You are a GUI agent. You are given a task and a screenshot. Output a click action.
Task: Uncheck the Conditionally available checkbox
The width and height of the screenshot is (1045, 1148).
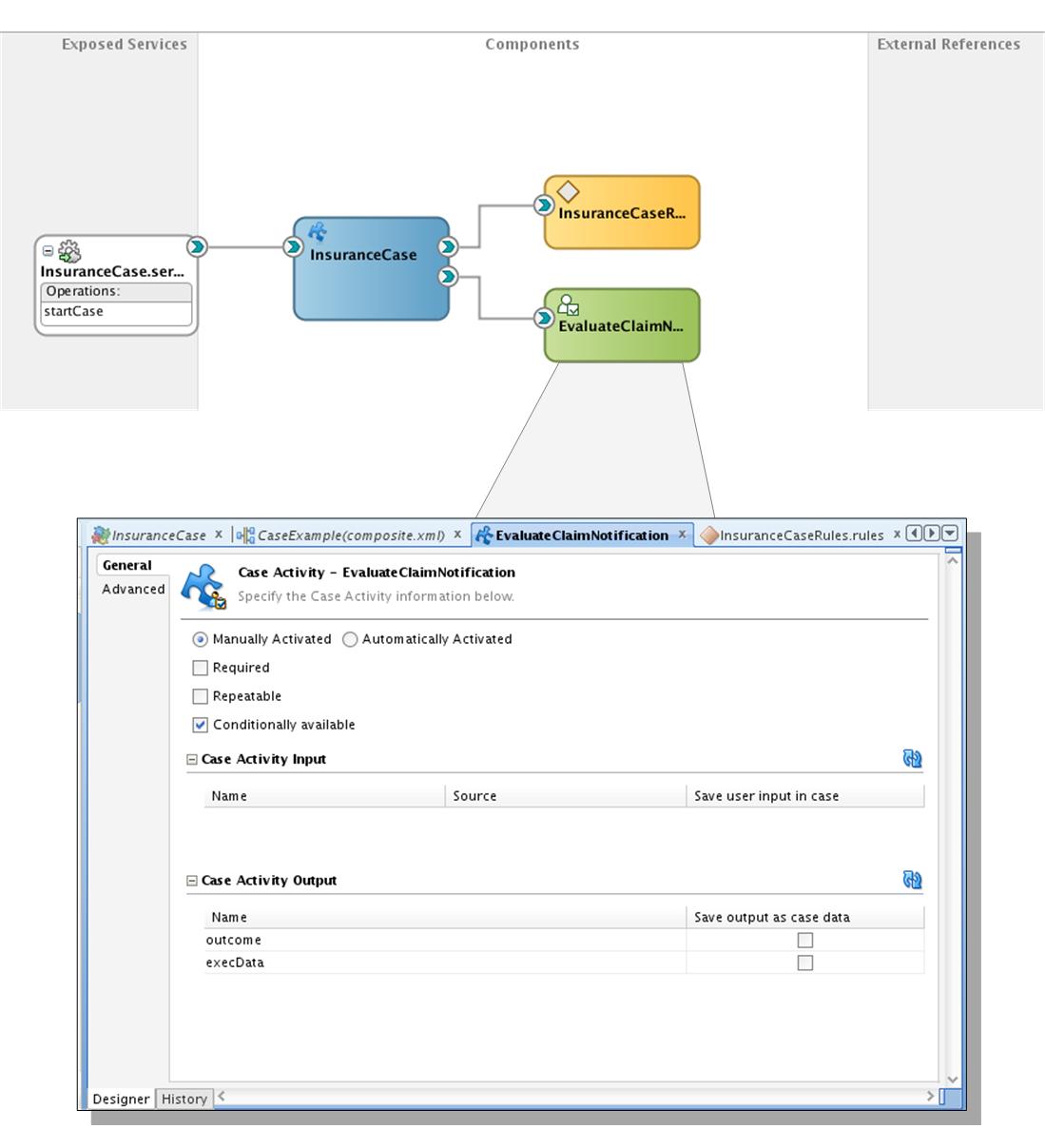click(199, 724)
